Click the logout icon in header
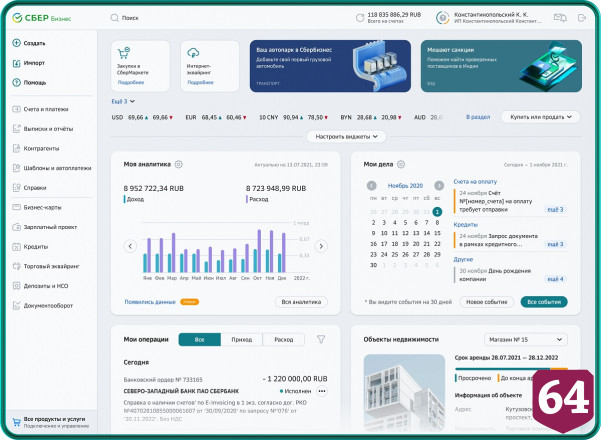 pos(582,18)
